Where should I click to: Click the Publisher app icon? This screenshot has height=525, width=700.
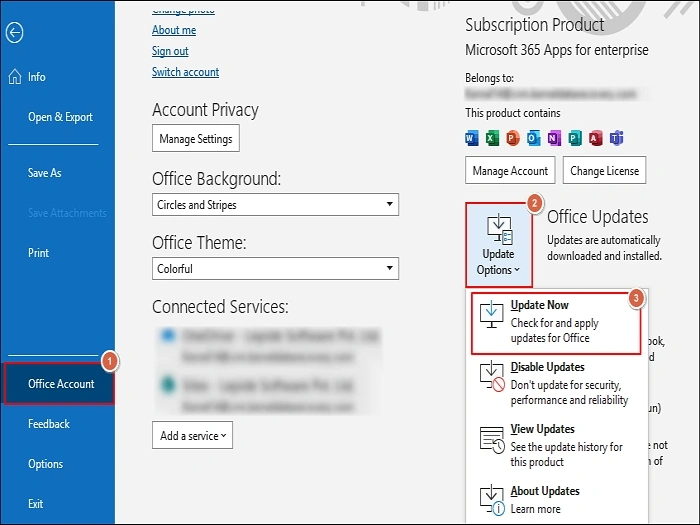575,138
